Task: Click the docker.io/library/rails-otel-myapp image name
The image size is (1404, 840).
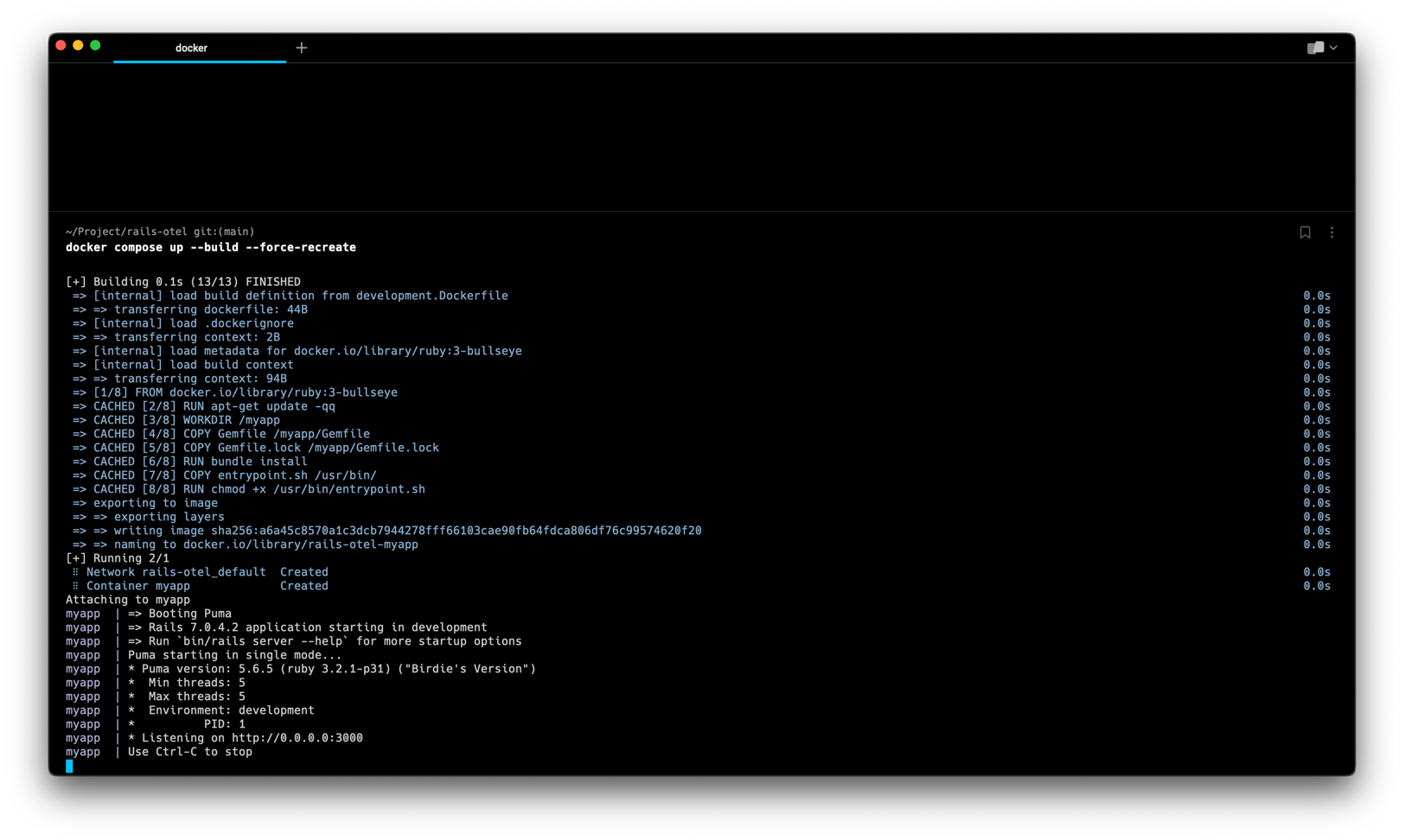Action: click(300, 544)
